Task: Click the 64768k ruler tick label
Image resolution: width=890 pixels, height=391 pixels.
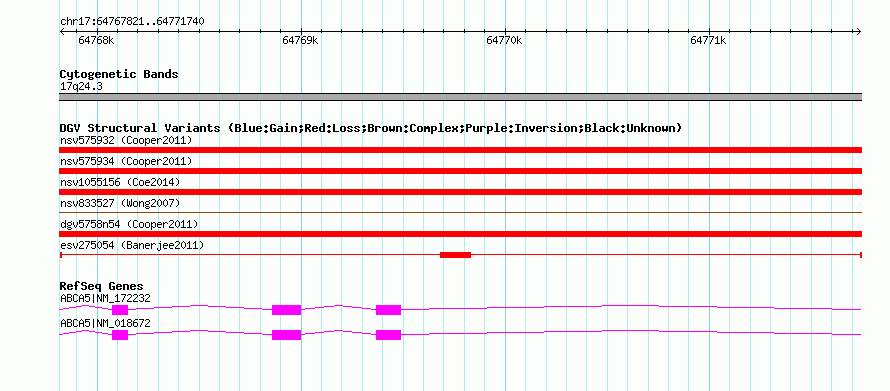Action: click(96, 40)
